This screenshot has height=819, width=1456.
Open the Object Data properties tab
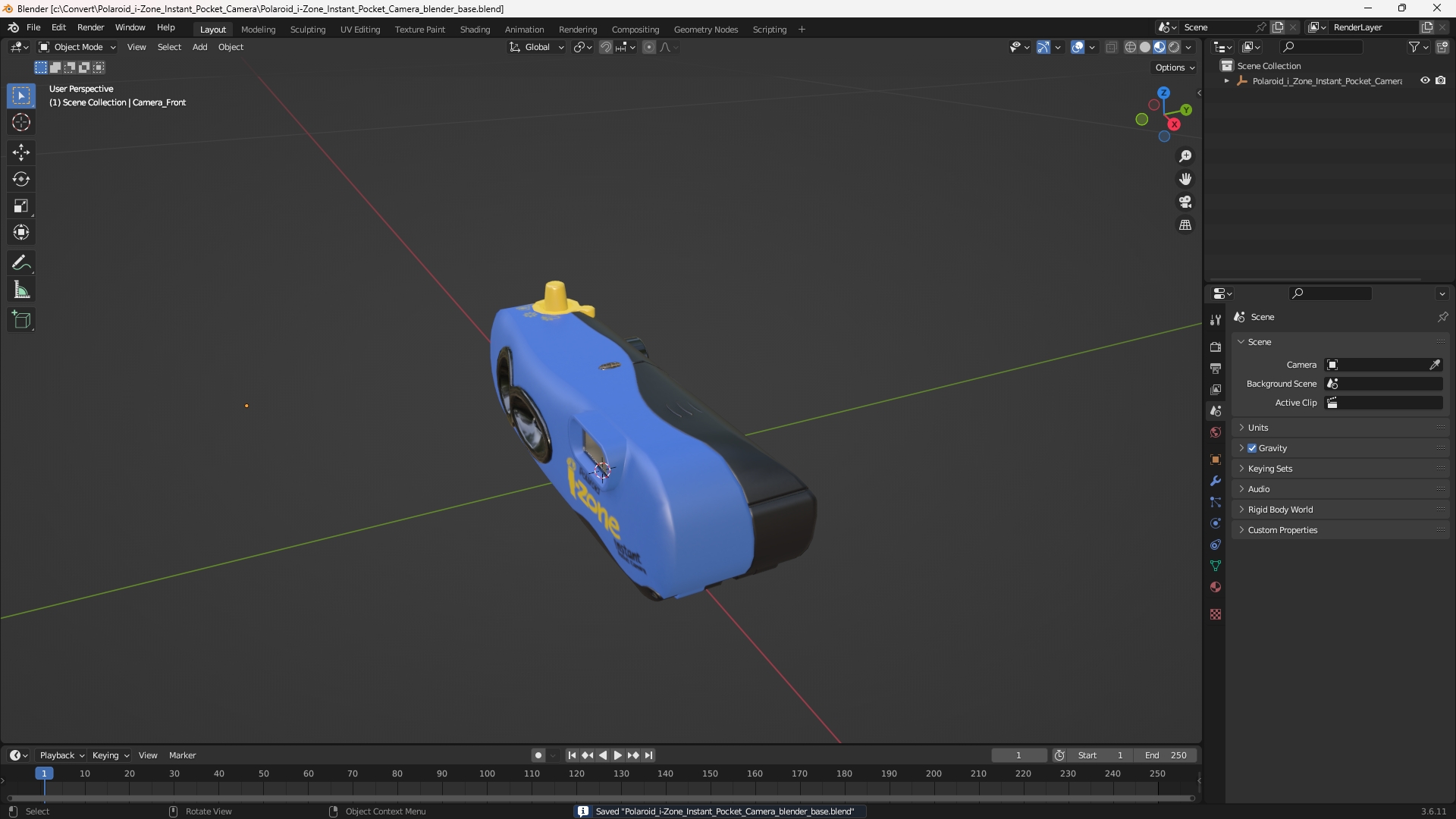[x=1216, y=566]
